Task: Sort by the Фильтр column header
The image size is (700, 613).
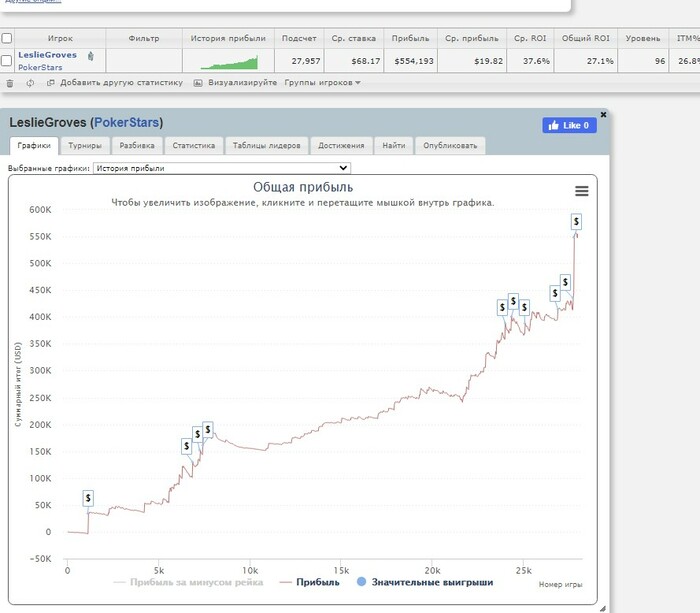Action: 144,38
